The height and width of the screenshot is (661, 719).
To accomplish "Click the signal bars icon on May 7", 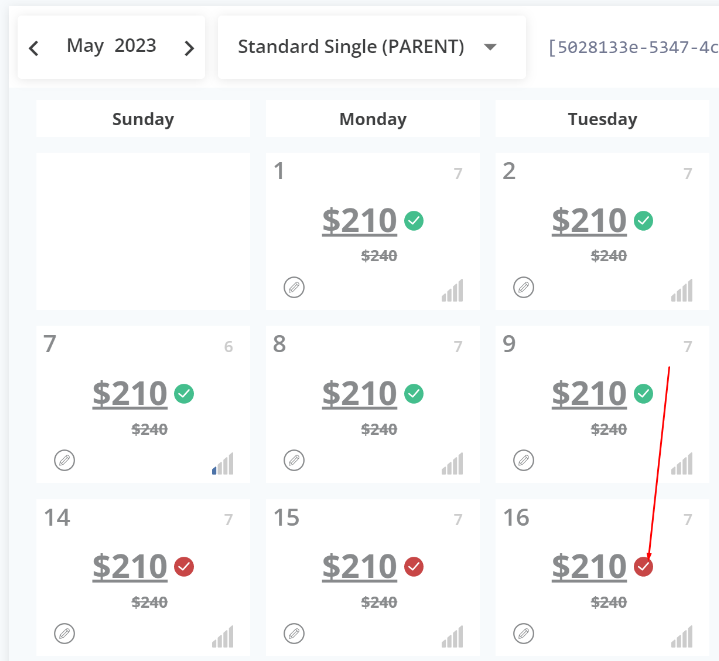I will pyautogui.click(x=222, y=464).
